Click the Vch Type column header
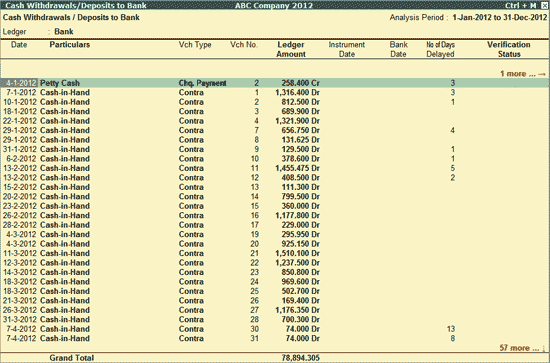Viewport: 550px width, 363px height. coord(195,45)
